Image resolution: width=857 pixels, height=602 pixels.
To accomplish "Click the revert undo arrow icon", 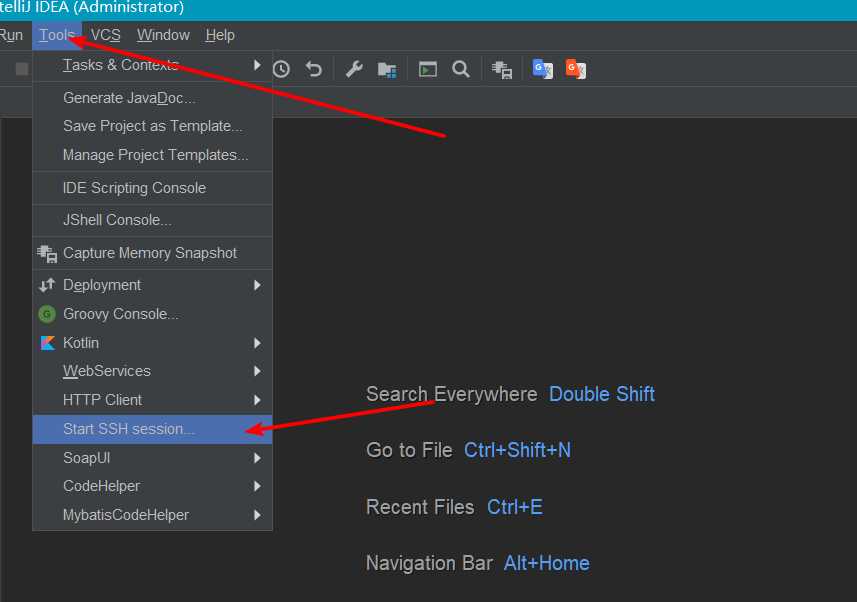I will tap(314, 69).
